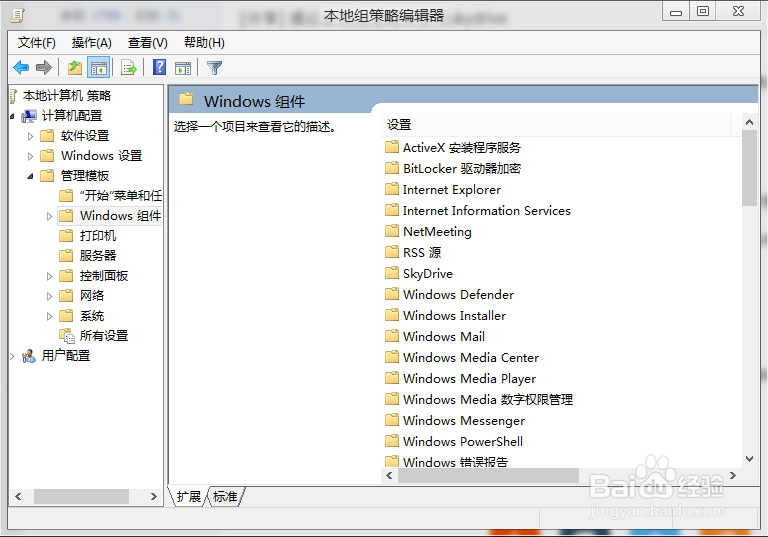Screen dimensions: 768x537
Task: Select Windows Messenger entry
Action: point(464,421)
